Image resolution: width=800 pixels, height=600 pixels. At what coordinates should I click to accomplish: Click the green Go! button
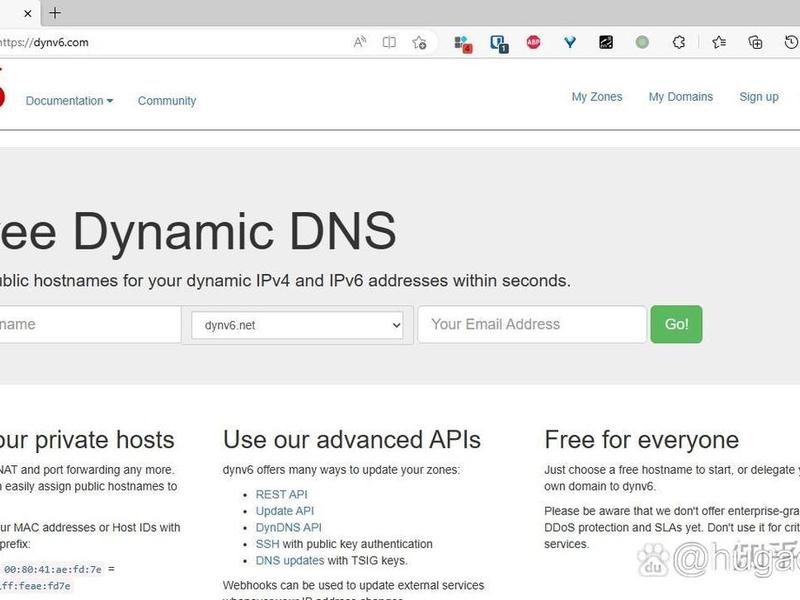pos(676,324)
